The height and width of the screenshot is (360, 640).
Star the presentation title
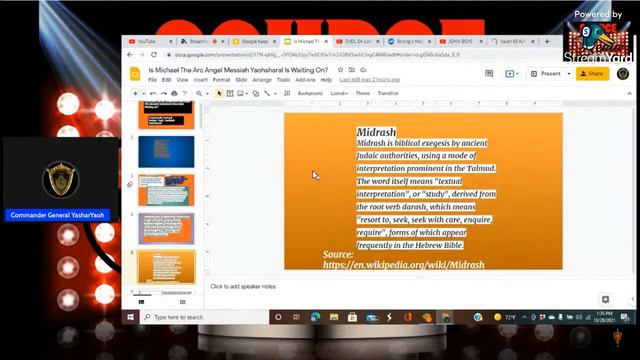point(340,70)
